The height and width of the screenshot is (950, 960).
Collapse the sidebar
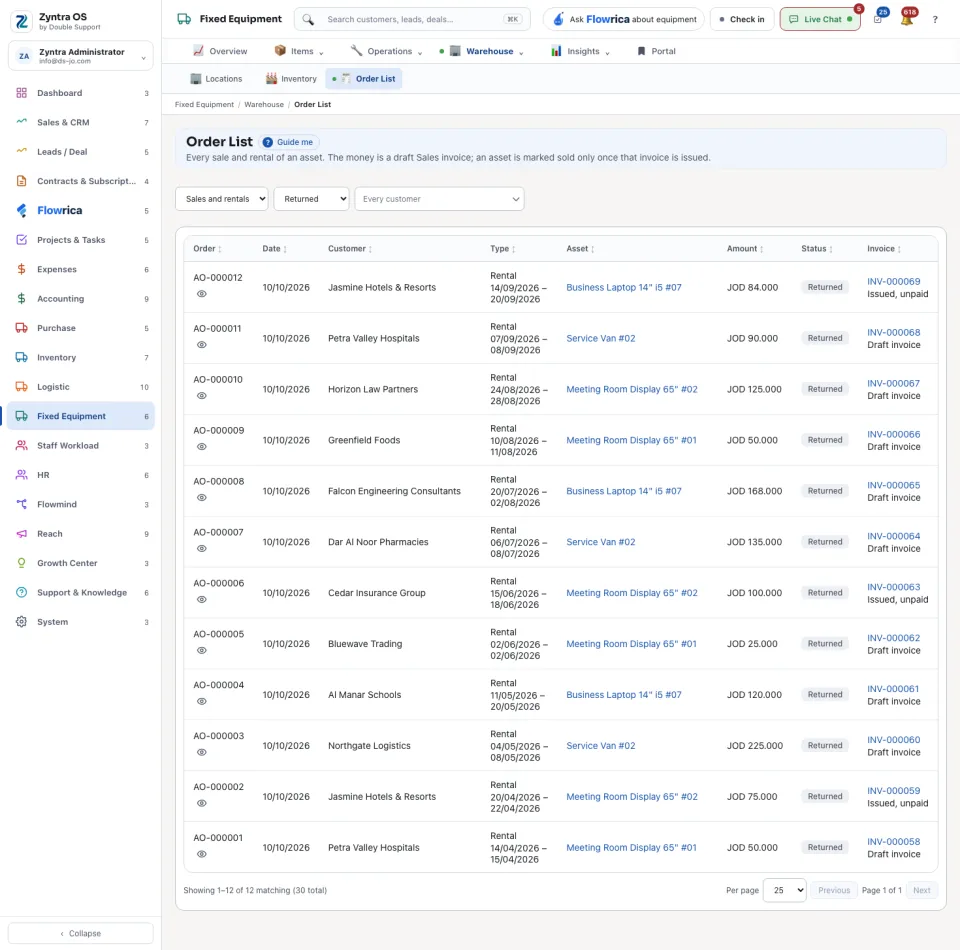click(81, 933)
